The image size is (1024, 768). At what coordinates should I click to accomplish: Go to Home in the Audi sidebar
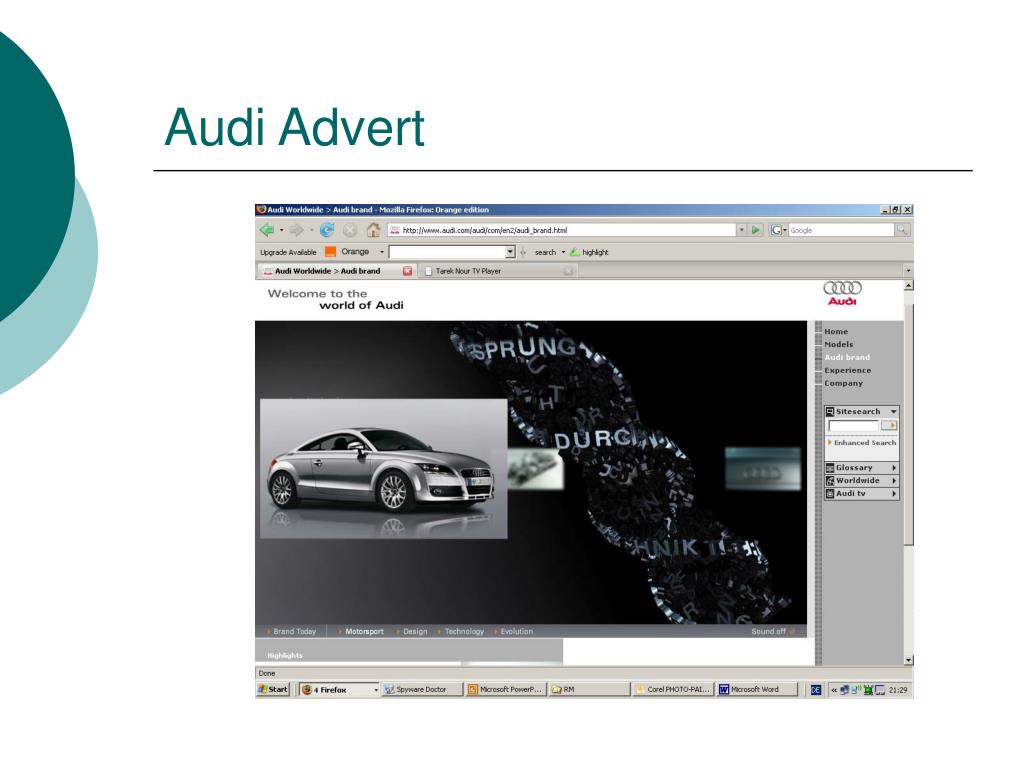[x=836, y=332]
